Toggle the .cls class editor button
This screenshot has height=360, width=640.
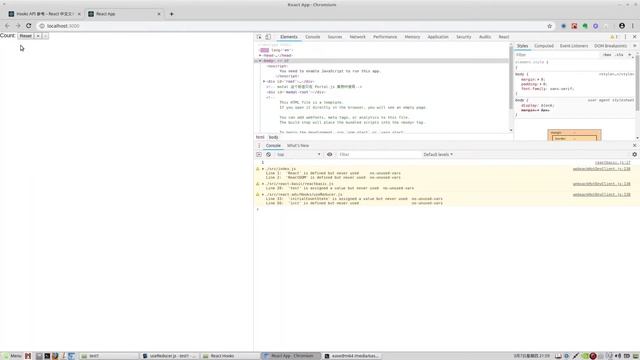click(620, 55)
